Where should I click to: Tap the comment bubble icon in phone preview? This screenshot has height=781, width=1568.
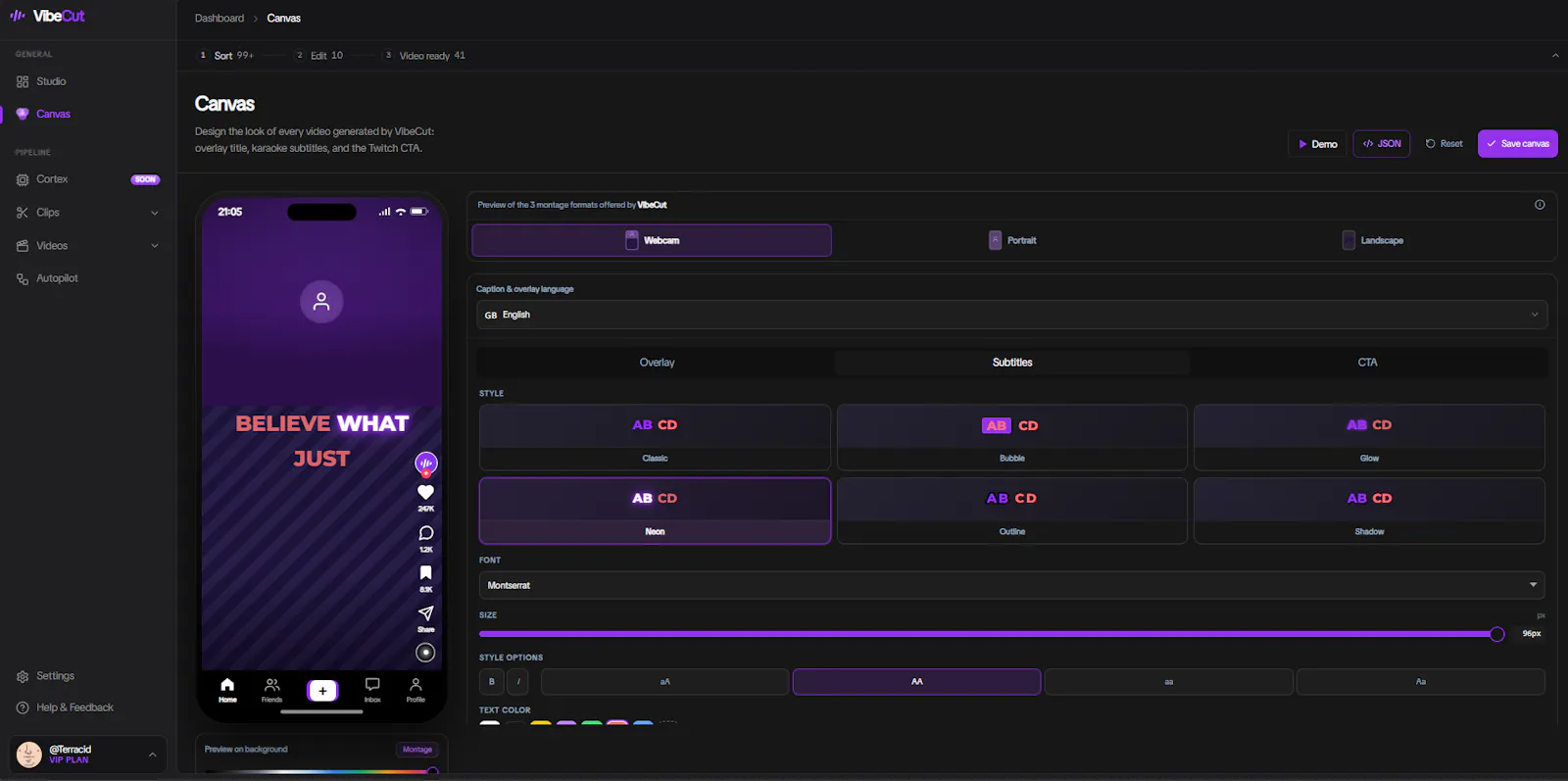(x=425, y=533)
